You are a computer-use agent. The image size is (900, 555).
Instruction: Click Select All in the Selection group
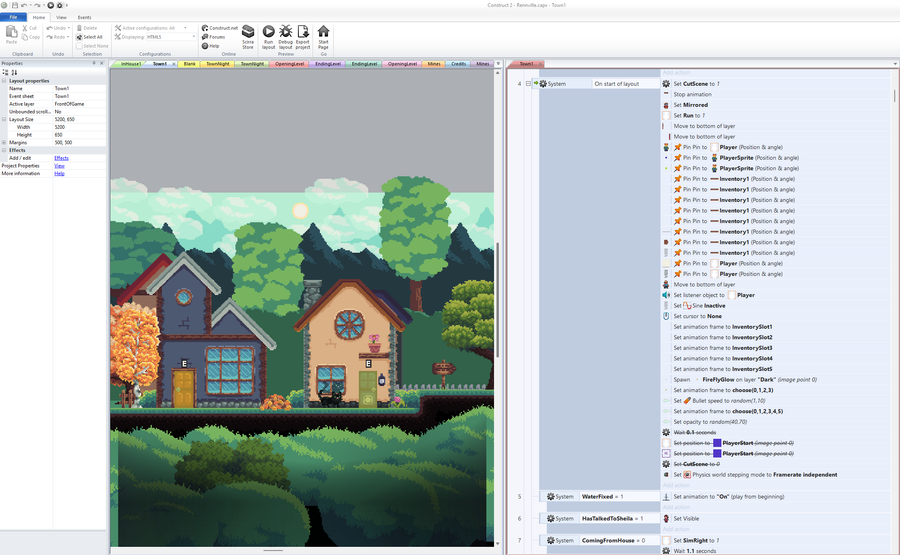coord(89,37)
